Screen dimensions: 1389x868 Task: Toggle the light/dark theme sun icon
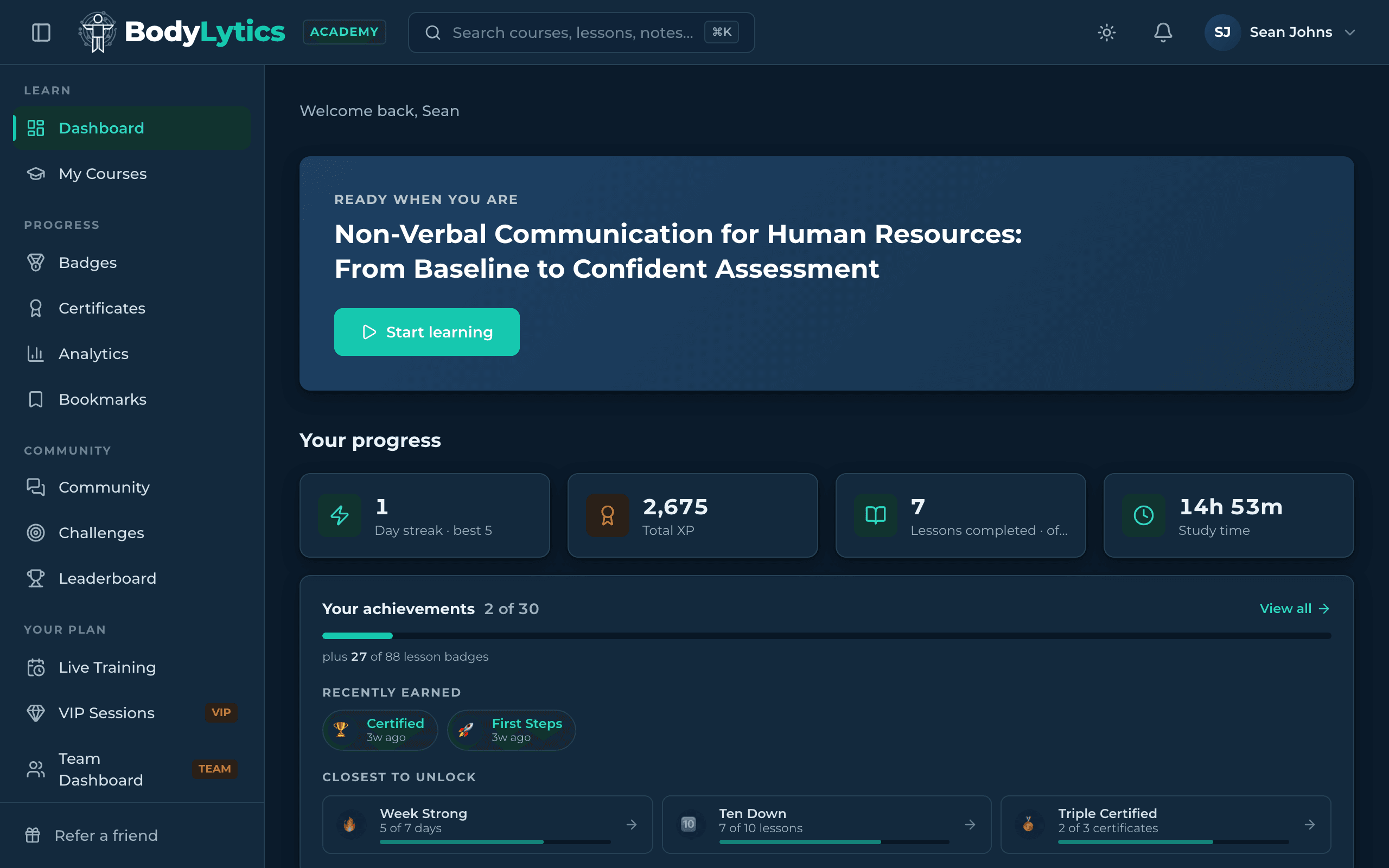tap(1107, 32)
